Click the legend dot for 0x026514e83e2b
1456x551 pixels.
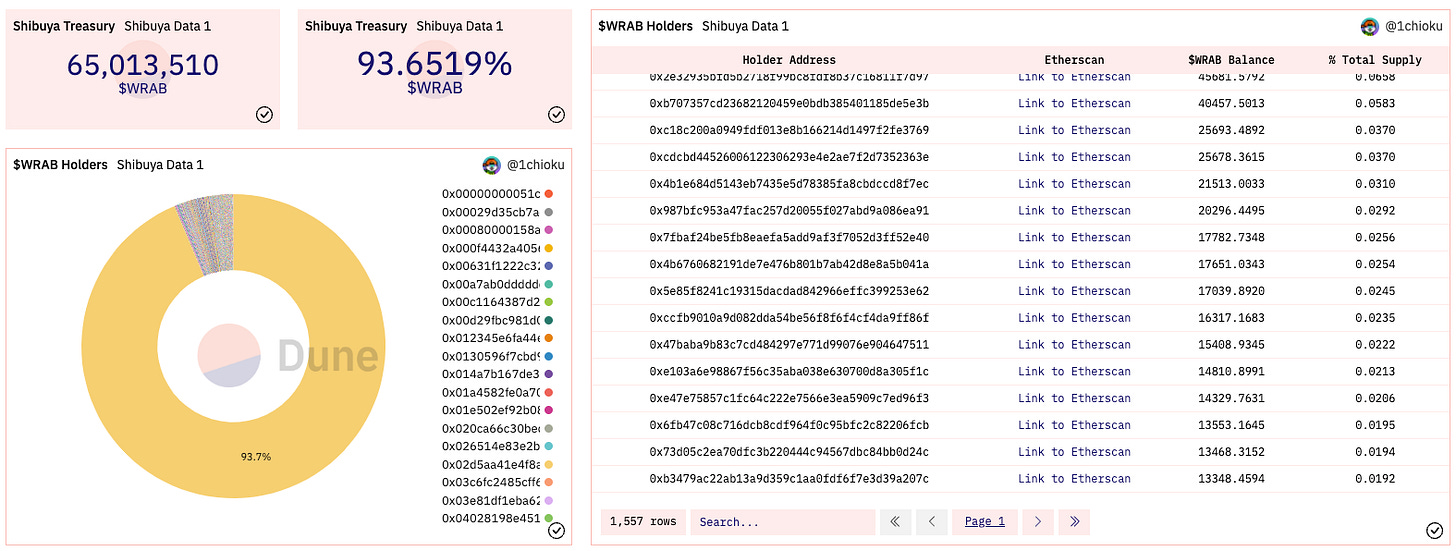point(550,446)
